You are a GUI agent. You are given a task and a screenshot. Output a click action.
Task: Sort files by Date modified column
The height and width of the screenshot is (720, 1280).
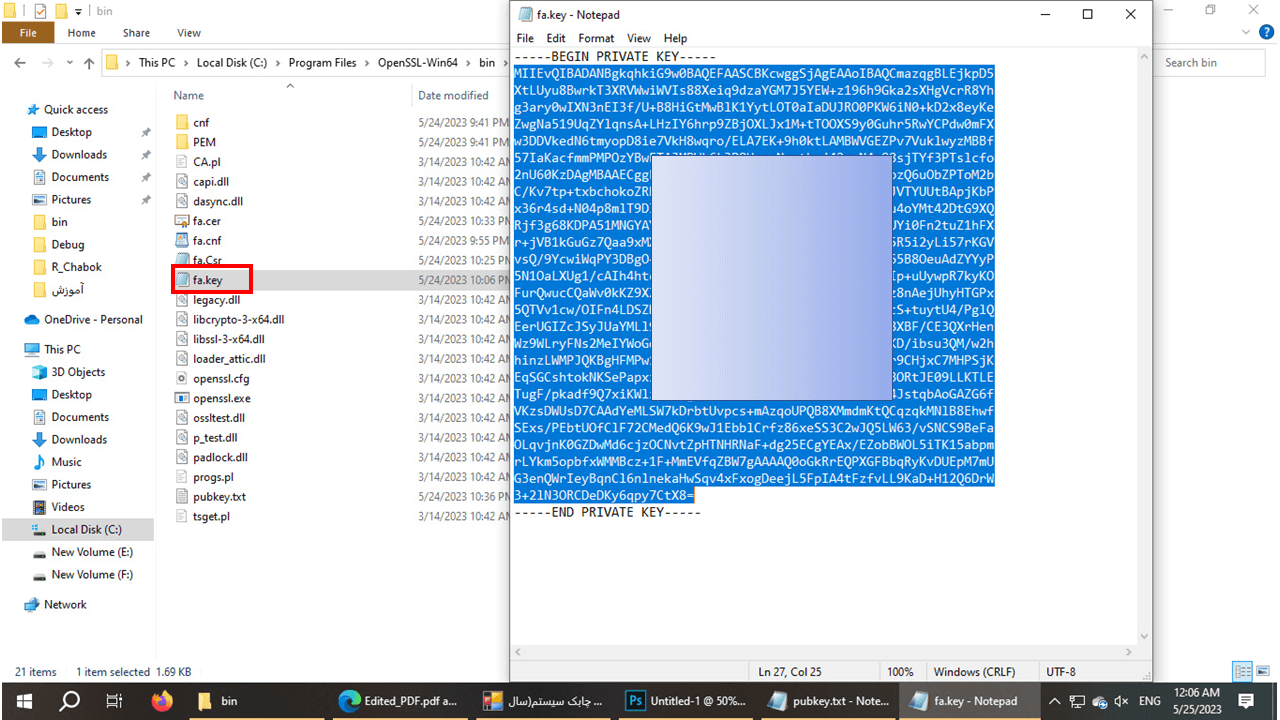pyautogui.click(x=453, y=95)
